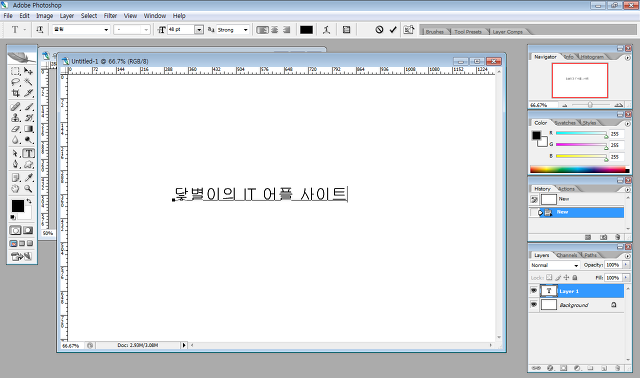Open the font style dropdown
The width and height of the screenshot is (640, 378).
tap(146, 30)
